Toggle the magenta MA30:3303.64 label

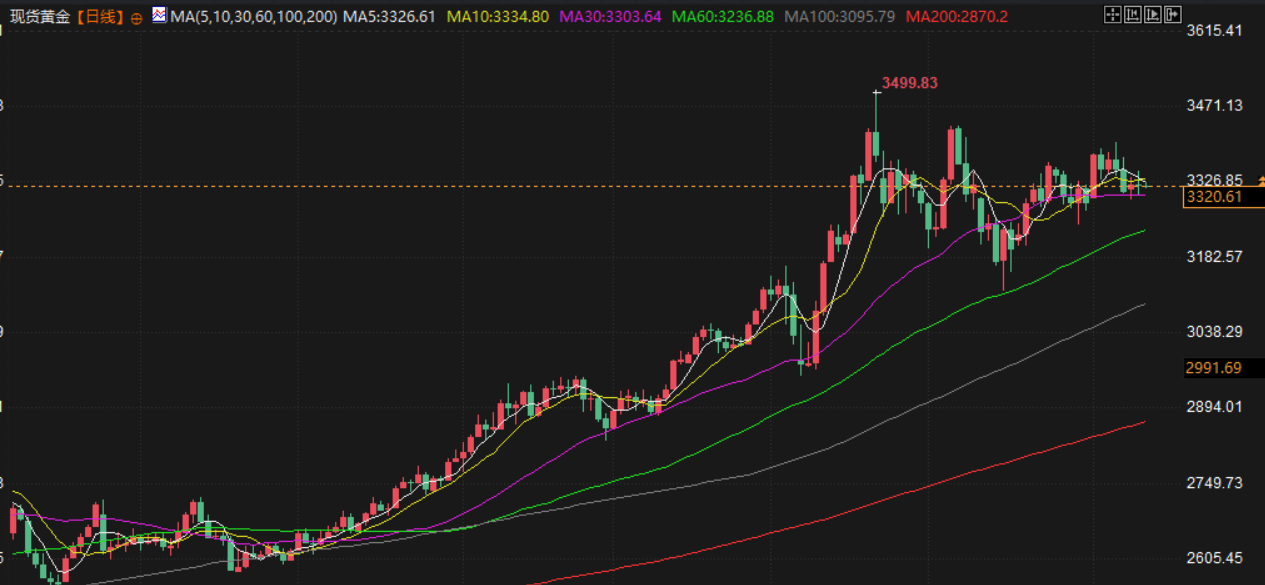click(610, 17)
